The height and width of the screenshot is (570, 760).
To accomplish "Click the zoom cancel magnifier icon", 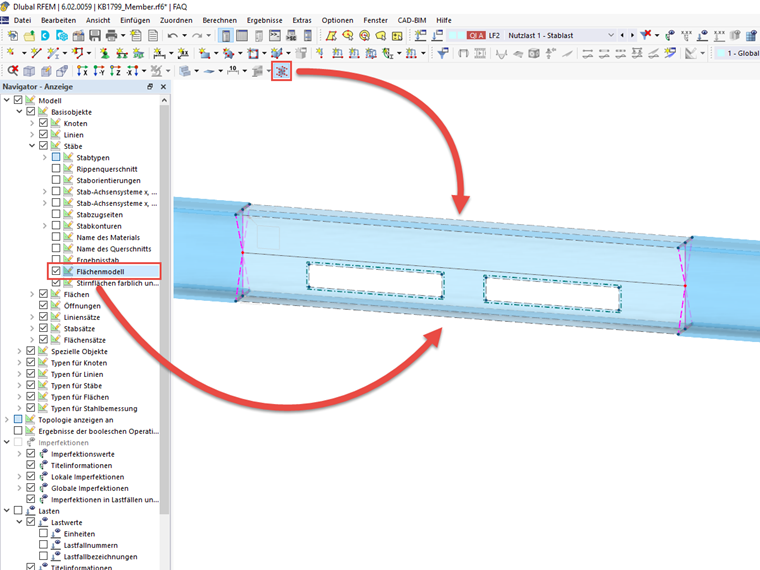I will (13, 71).
